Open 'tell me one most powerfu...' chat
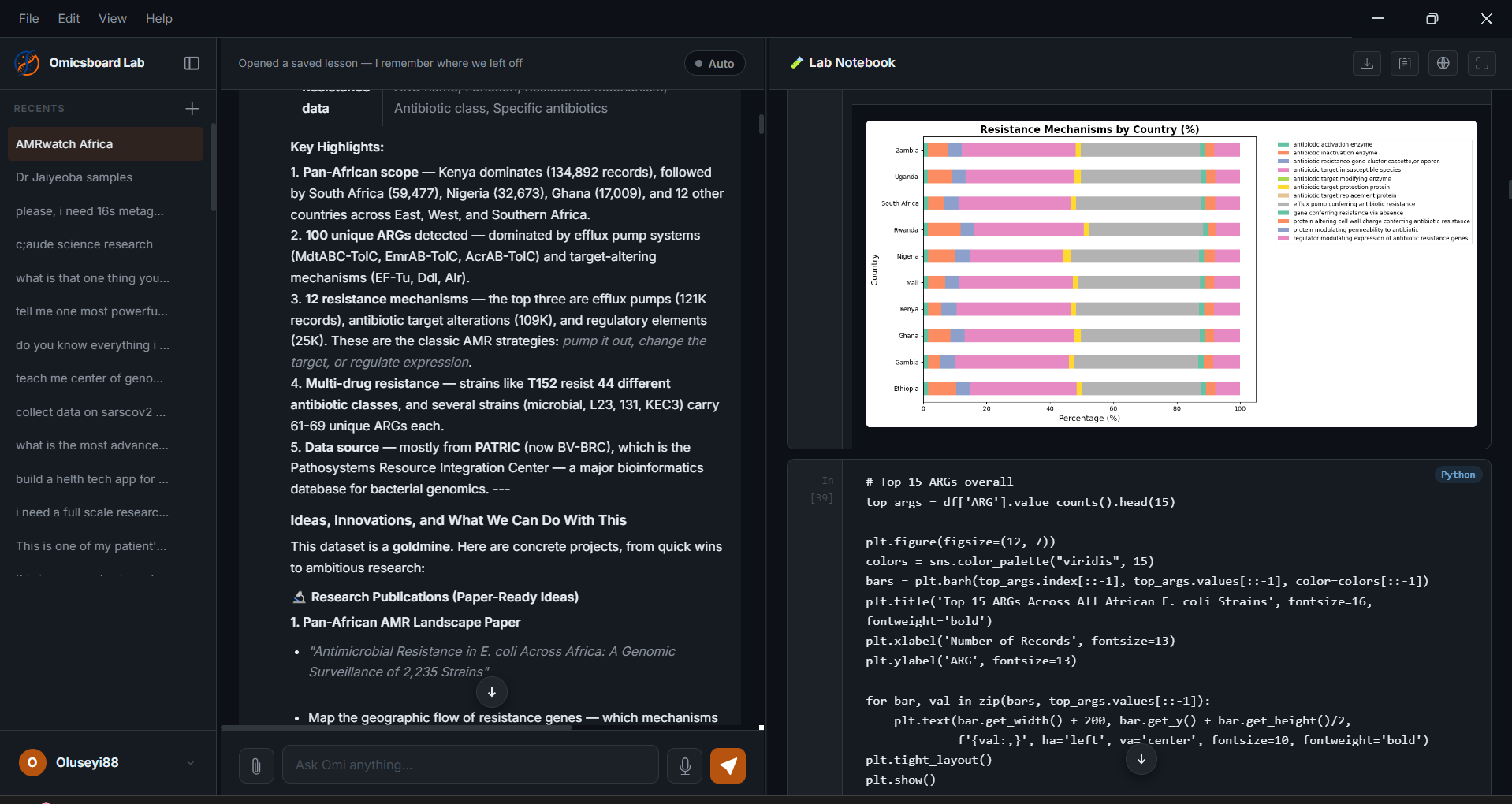The height and width of the screenshot is (804, 1512). click(x=106, y=311)
